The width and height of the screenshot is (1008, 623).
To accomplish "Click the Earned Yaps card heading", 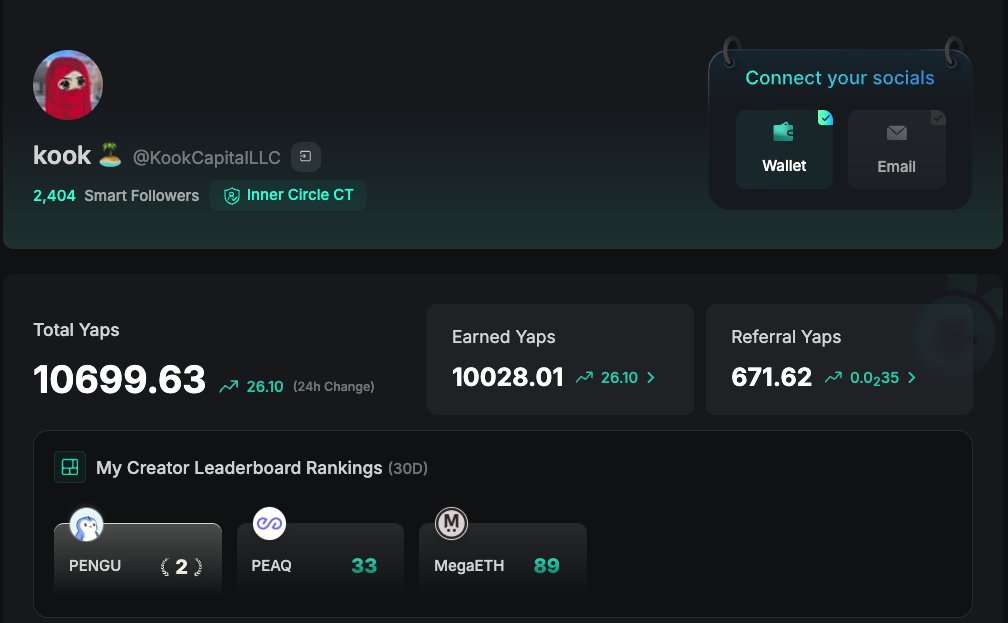I will click(x=503, y=337).
